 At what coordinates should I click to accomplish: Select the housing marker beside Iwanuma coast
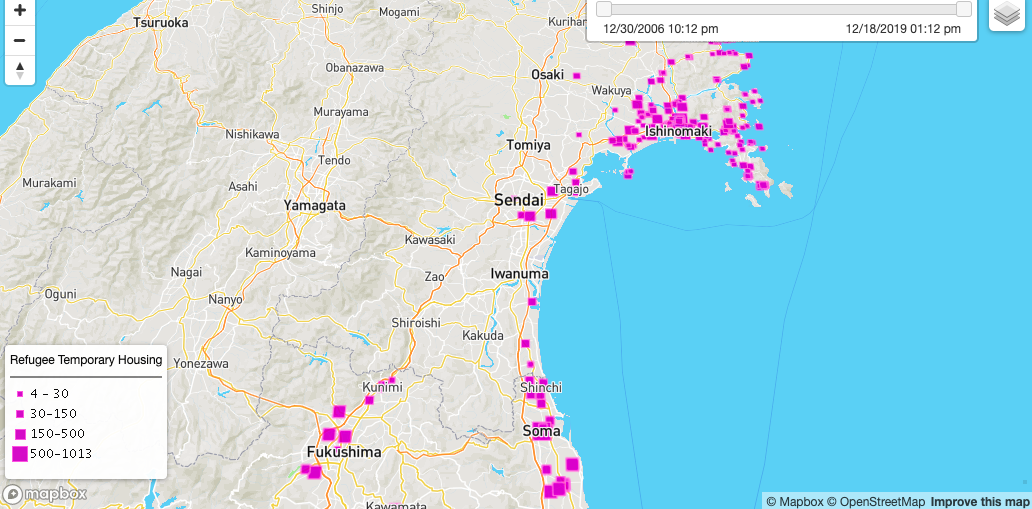pos(532,301)
